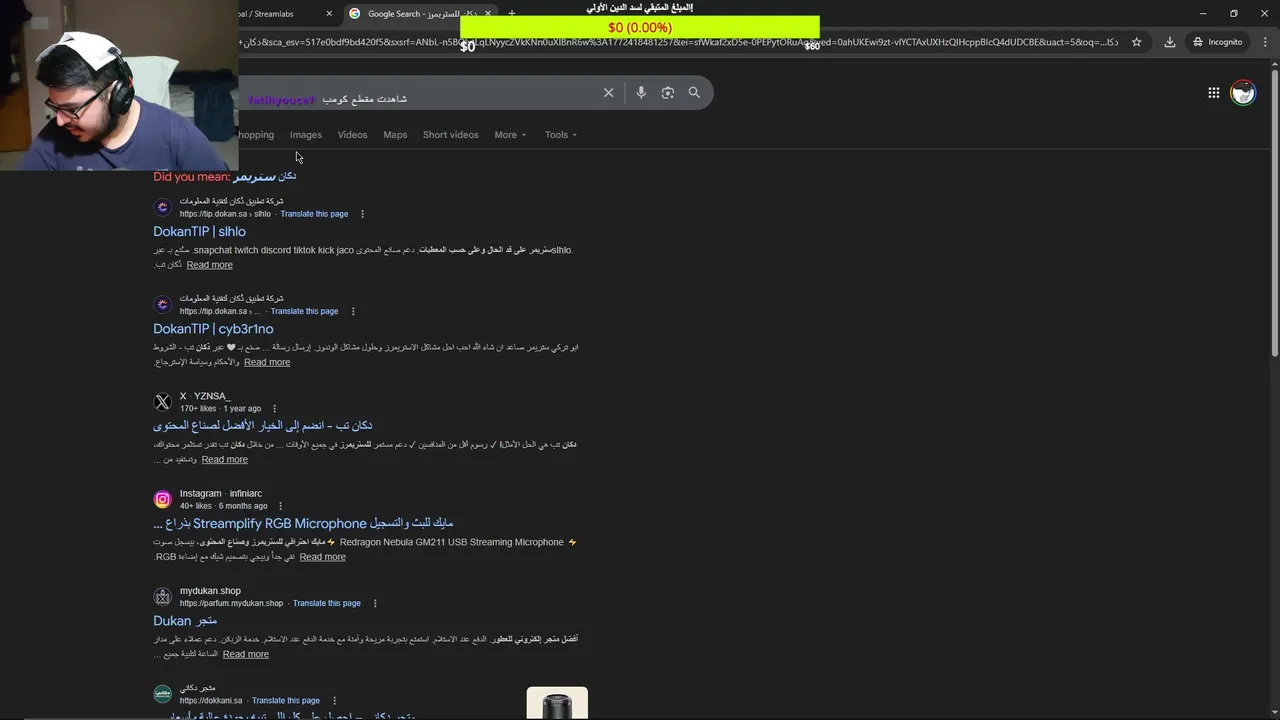Open more options for DokanTIP cyb3r1no result
The width and height of the screenshot is (1280, 720).
tap(352, 311)
